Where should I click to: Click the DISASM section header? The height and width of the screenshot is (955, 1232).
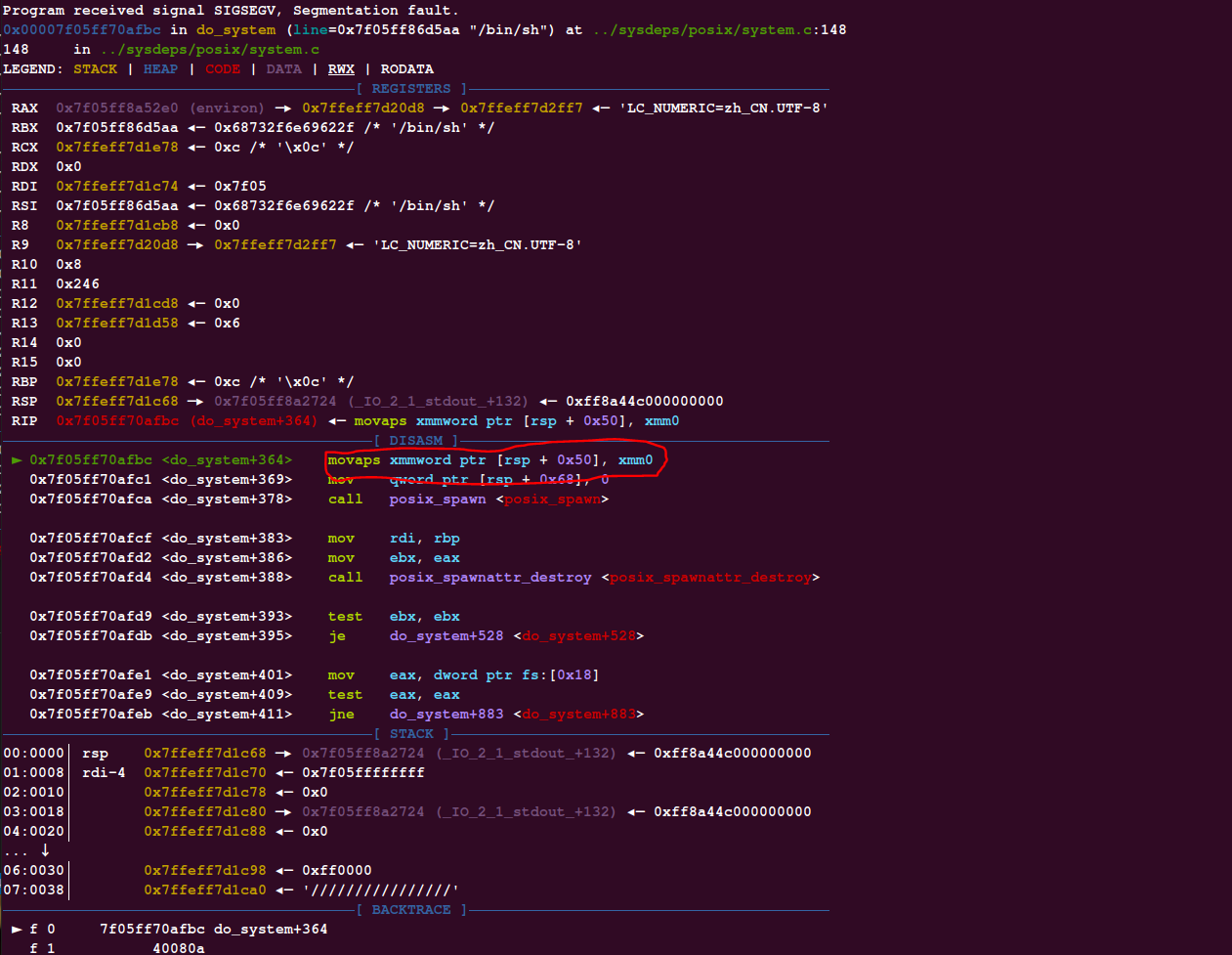tap(416, 441)
